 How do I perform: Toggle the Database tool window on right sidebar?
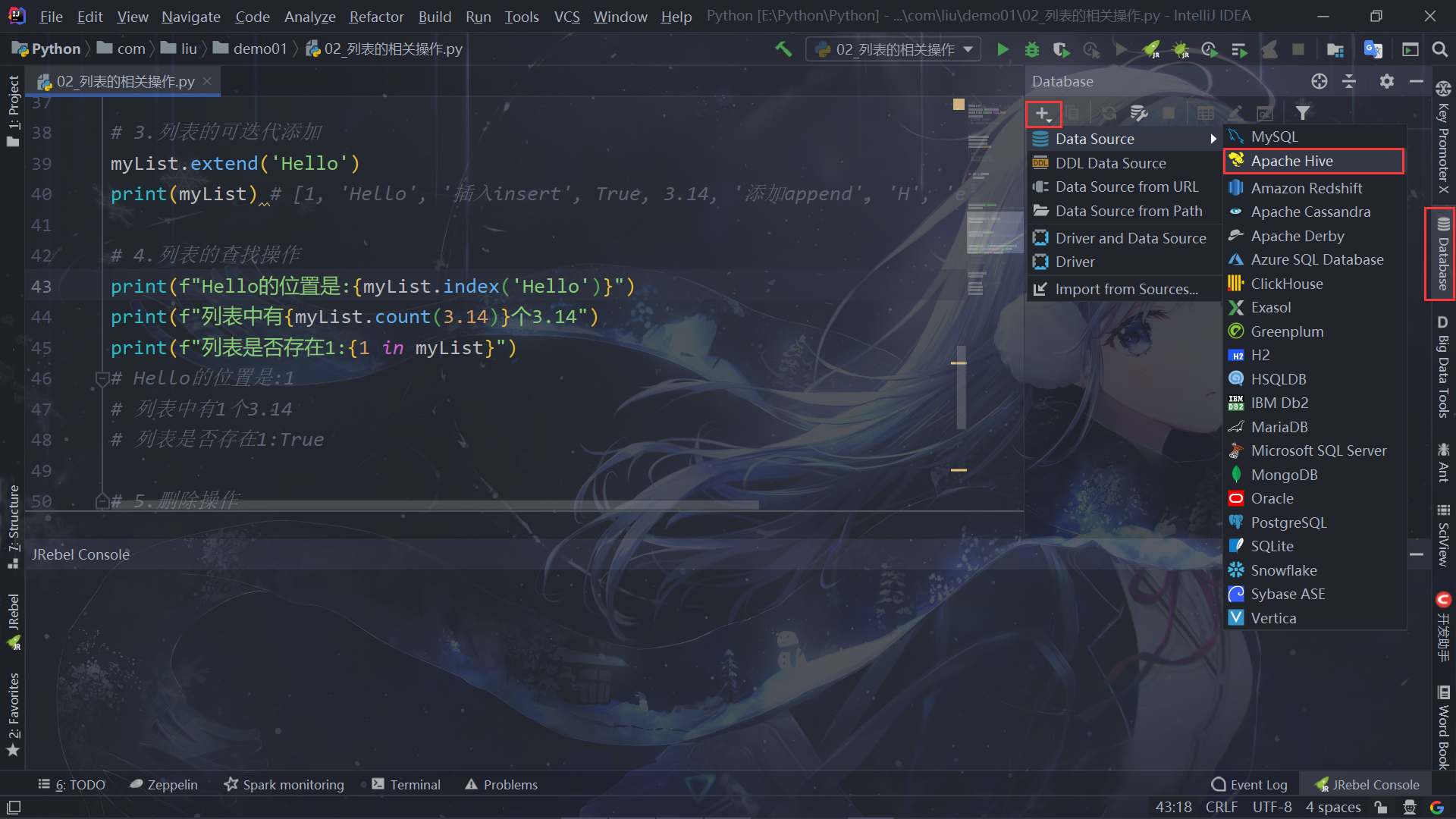click(1442, 254)
